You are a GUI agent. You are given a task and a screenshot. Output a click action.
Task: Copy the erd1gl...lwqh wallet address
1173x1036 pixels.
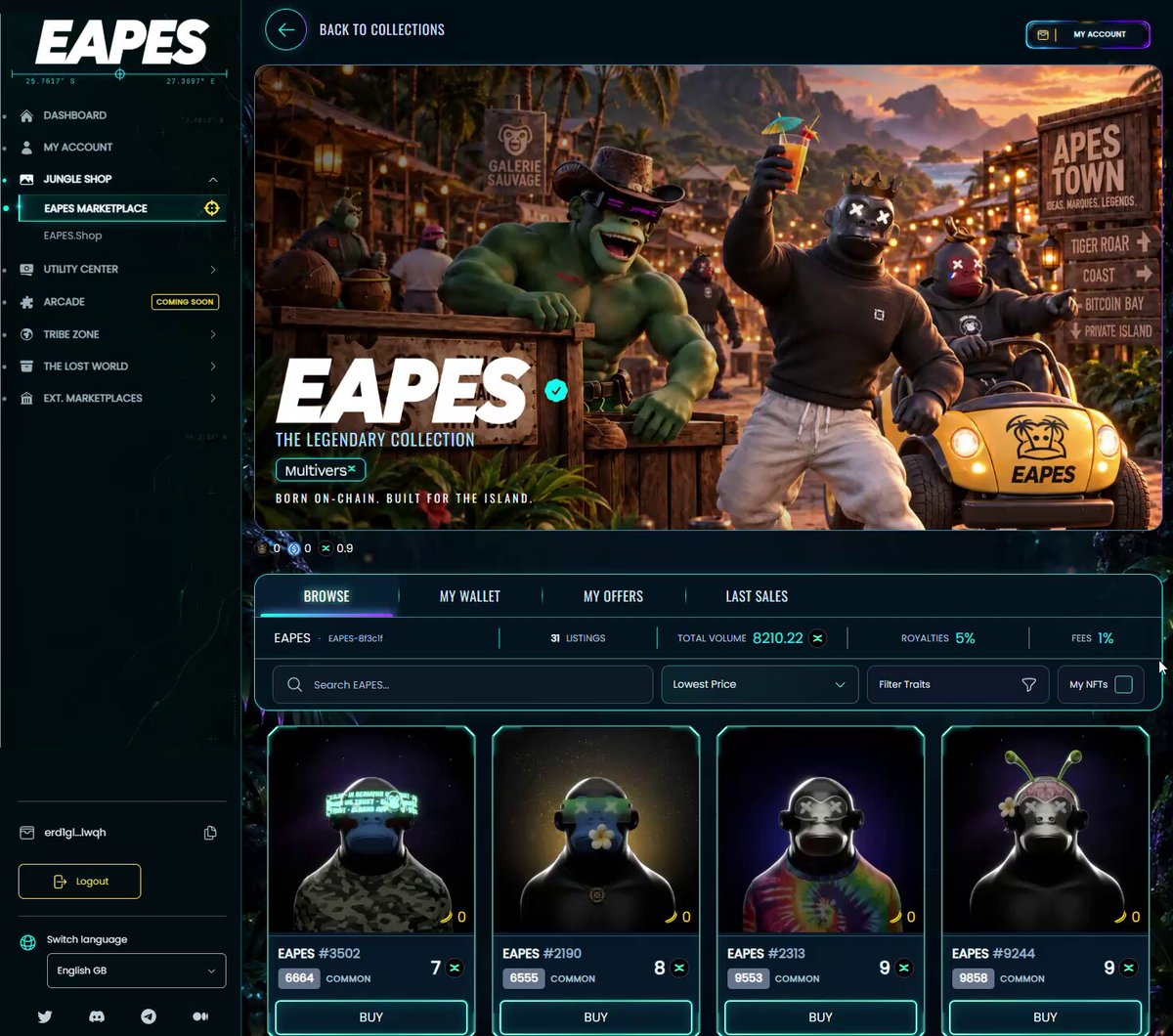pyautogui.click(x=209, y=833)
